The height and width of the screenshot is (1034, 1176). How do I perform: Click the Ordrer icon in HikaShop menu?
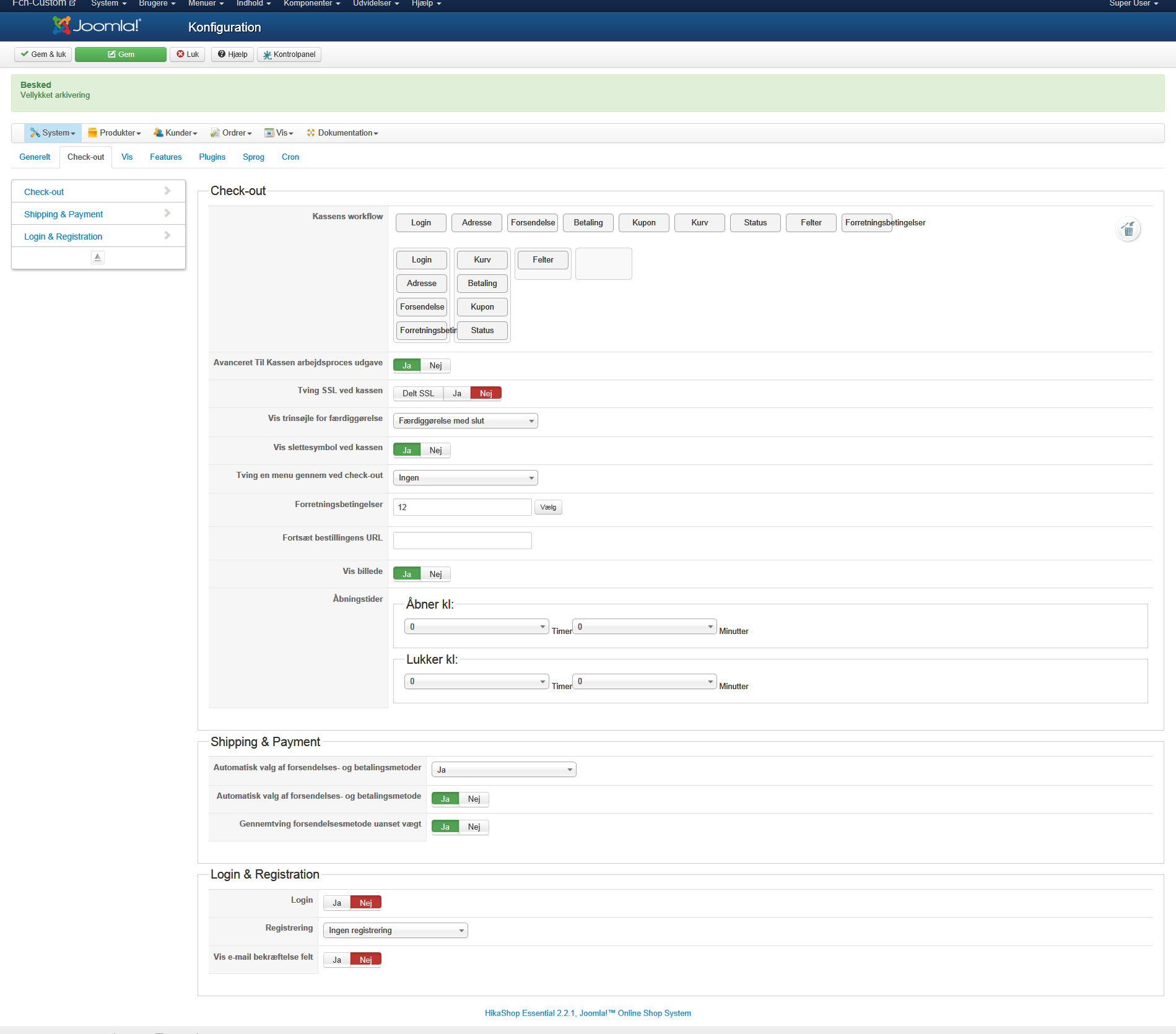coord(215,133)
